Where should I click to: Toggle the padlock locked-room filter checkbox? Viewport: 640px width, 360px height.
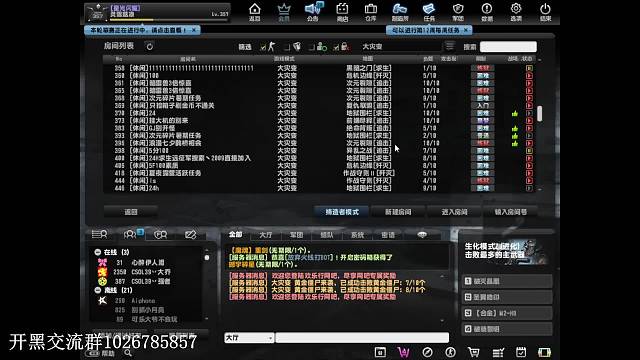(x=336, y=47)
